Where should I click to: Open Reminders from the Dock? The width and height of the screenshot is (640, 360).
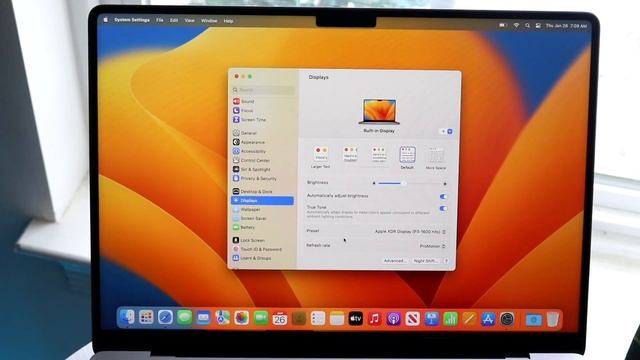point(318,318)
